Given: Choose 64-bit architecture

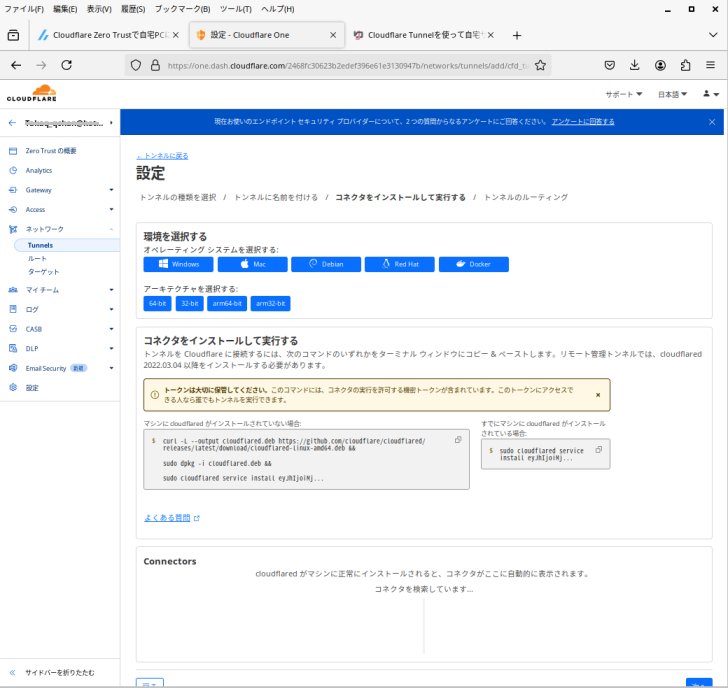Looking at the screenshot, I should (157, 304).
